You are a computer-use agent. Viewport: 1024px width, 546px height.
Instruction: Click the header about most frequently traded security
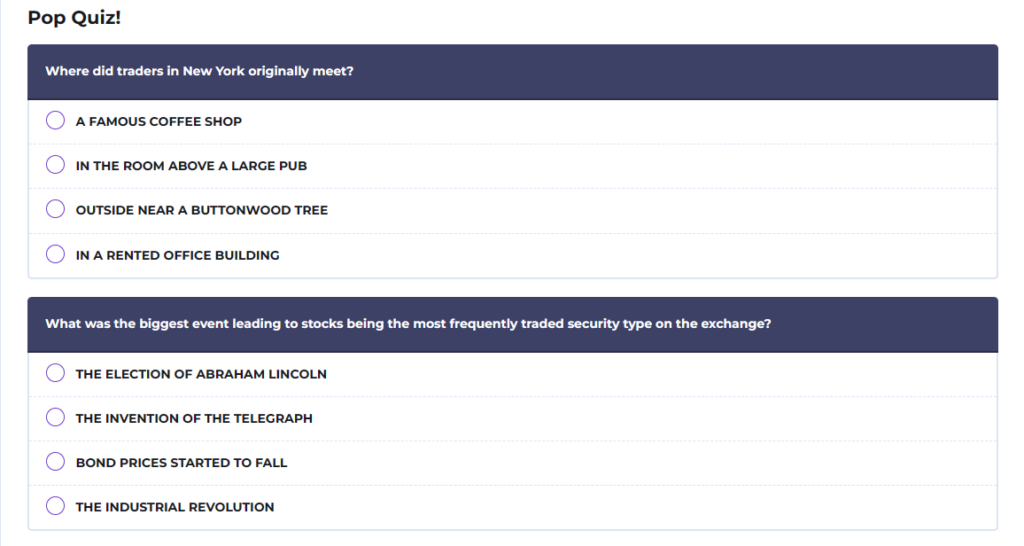[x=513, y=325]
